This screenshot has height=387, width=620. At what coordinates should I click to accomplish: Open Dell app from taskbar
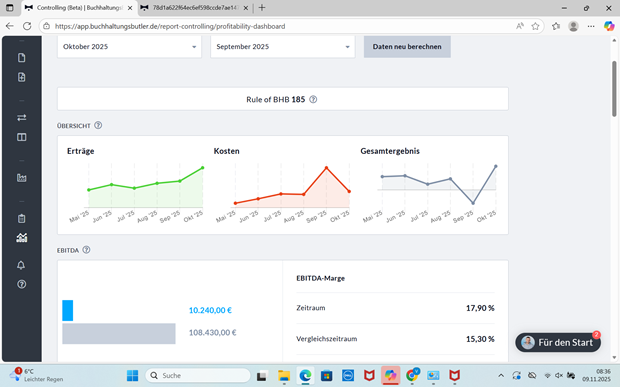(348, 376)
